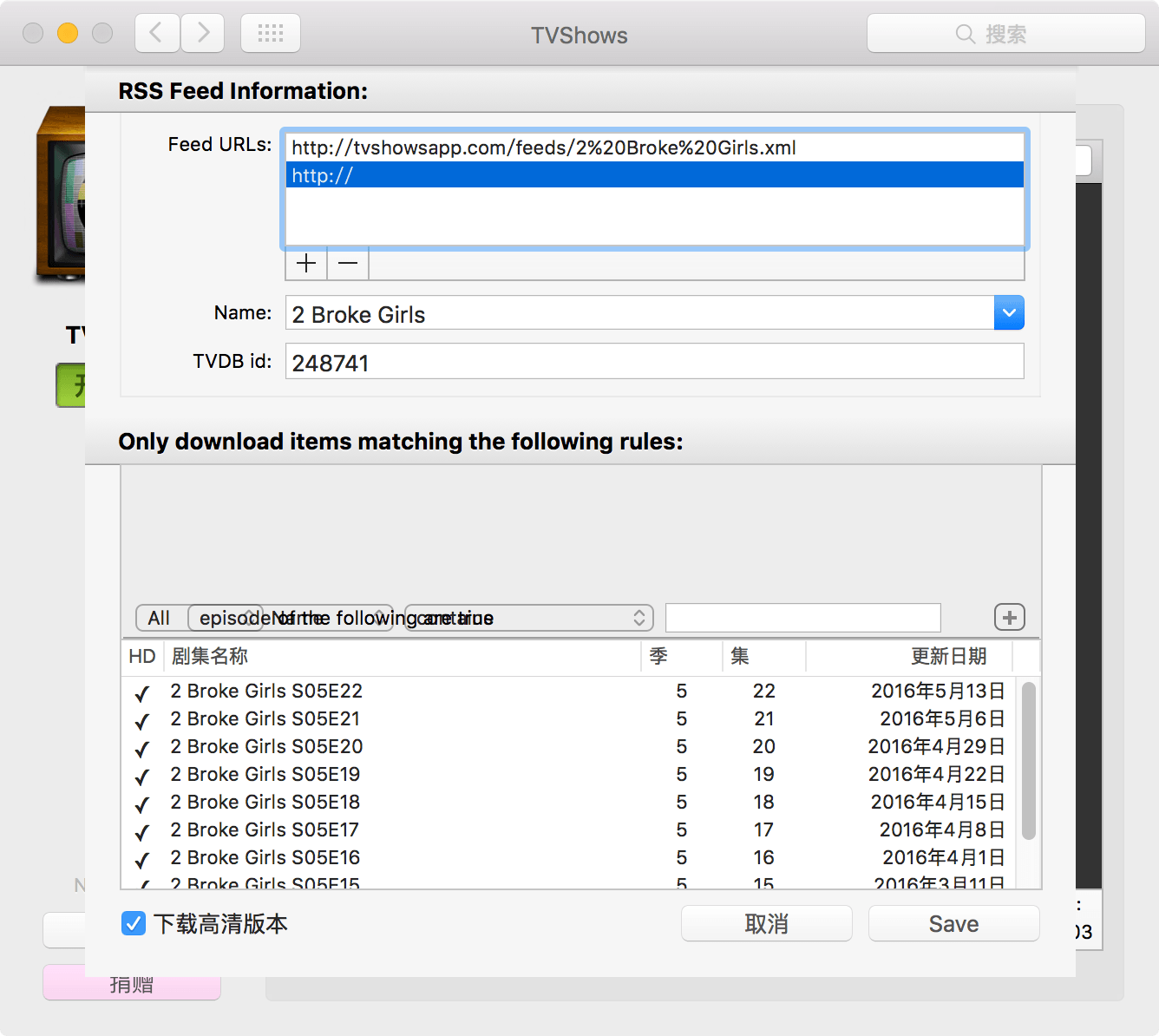Remove the selected feed URL with the minus button
The image size is (1159, 1036).
[348, 263]
